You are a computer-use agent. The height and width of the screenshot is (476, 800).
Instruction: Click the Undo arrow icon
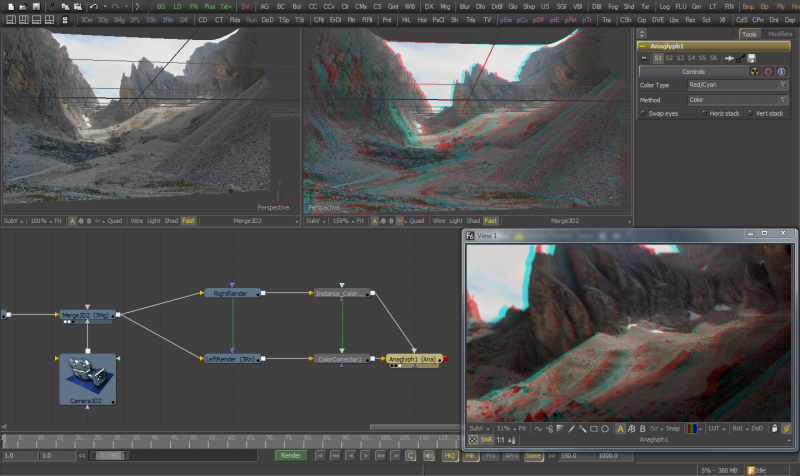pos(94,7)
